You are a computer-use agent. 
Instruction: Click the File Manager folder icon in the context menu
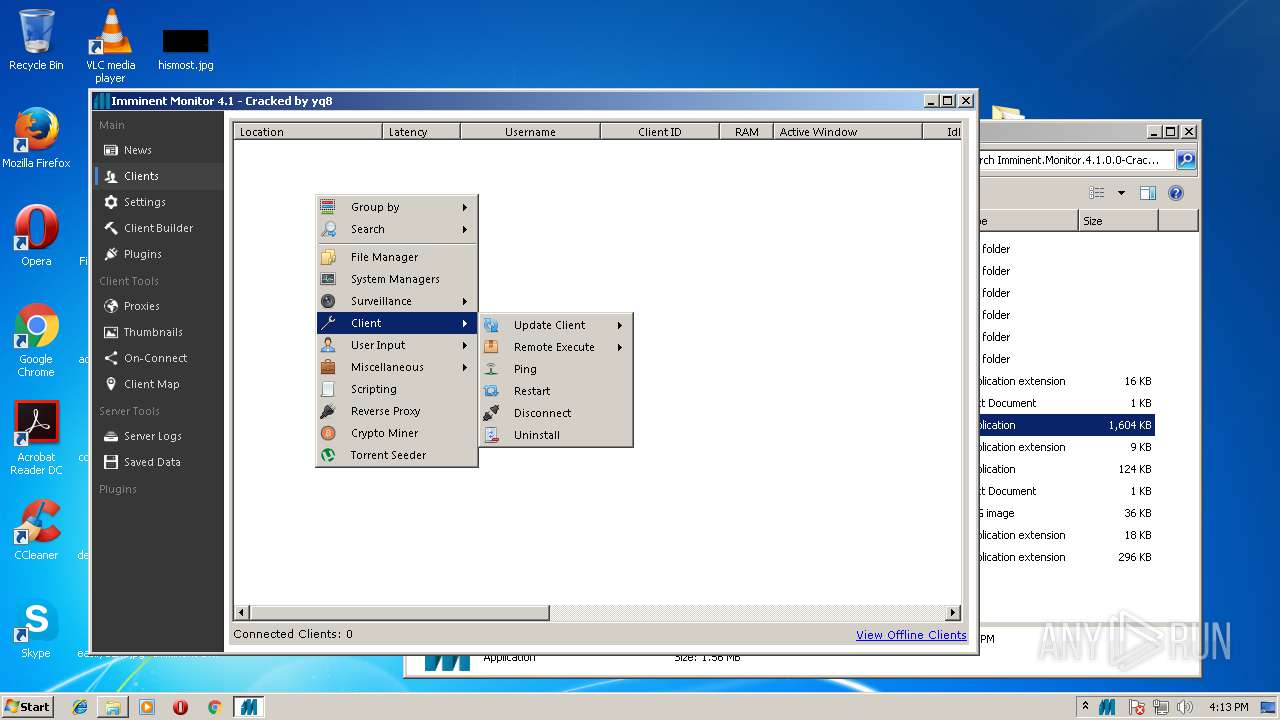pos(328,257)
